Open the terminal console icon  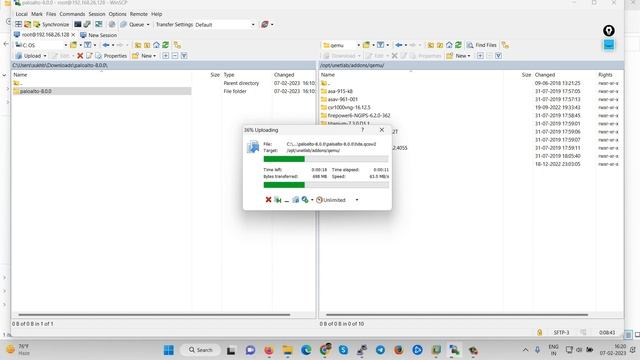click(78, 24)
